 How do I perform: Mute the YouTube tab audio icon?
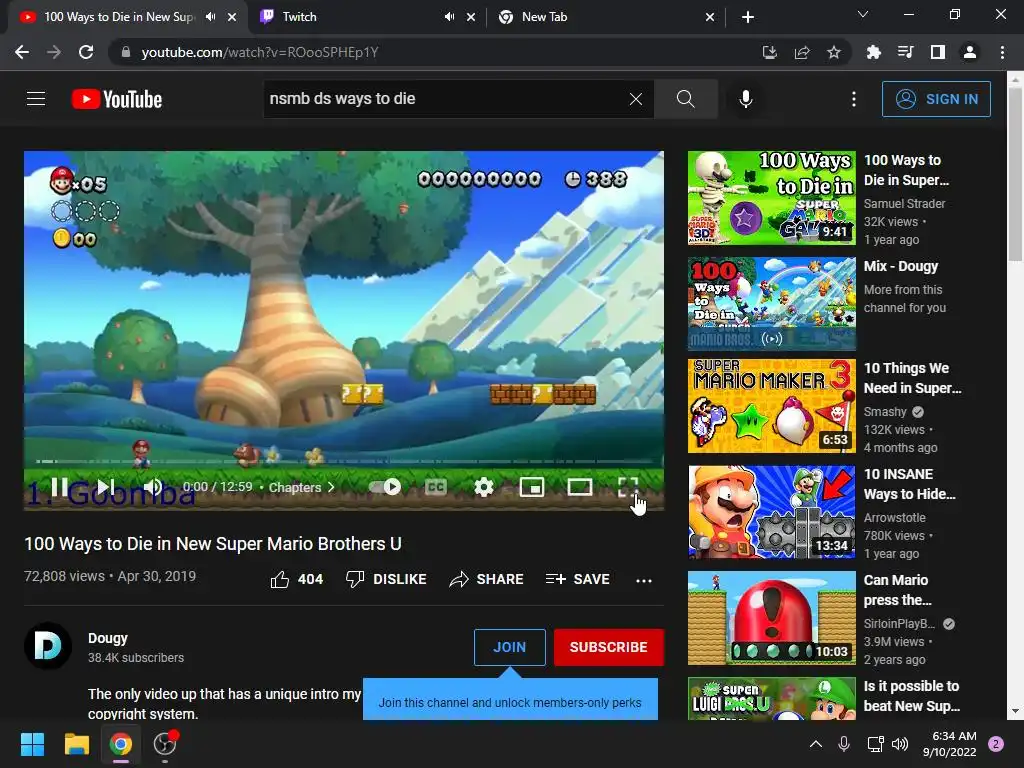point(210,17)
